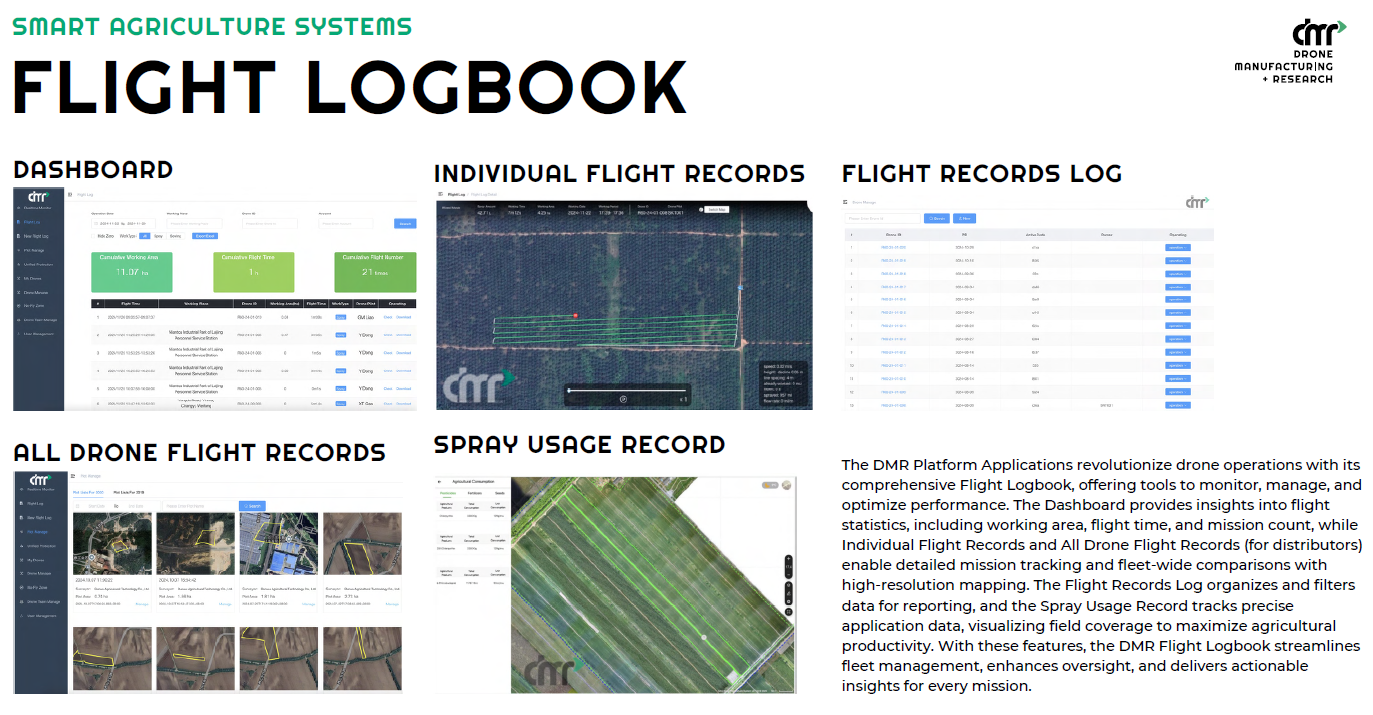The image size is (1373, 715).
Task: Click the Switch Map button on flight map
Action: (716, 209)
